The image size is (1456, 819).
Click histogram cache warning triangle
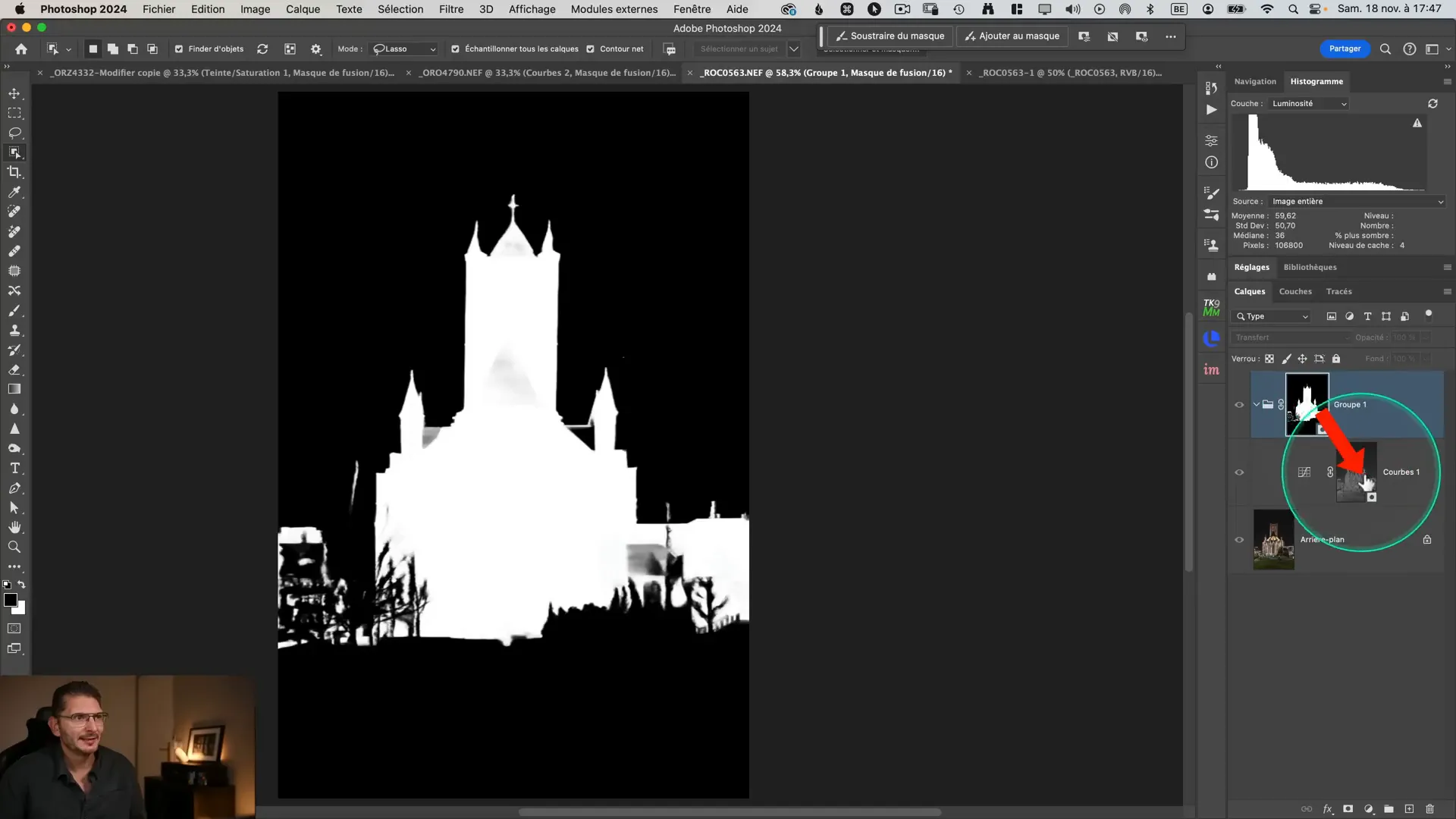coord(1417,123)
